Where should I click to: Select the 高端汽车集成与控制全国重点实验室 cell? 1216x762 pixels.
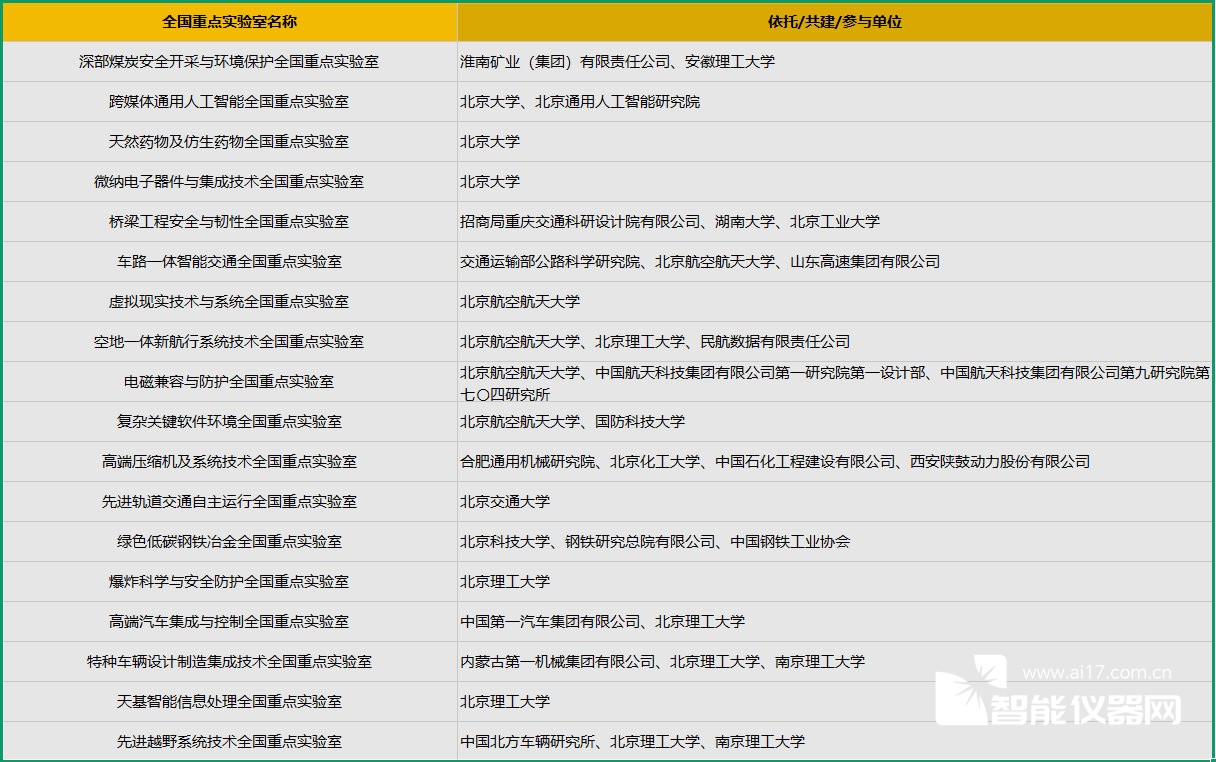(229, 621)
